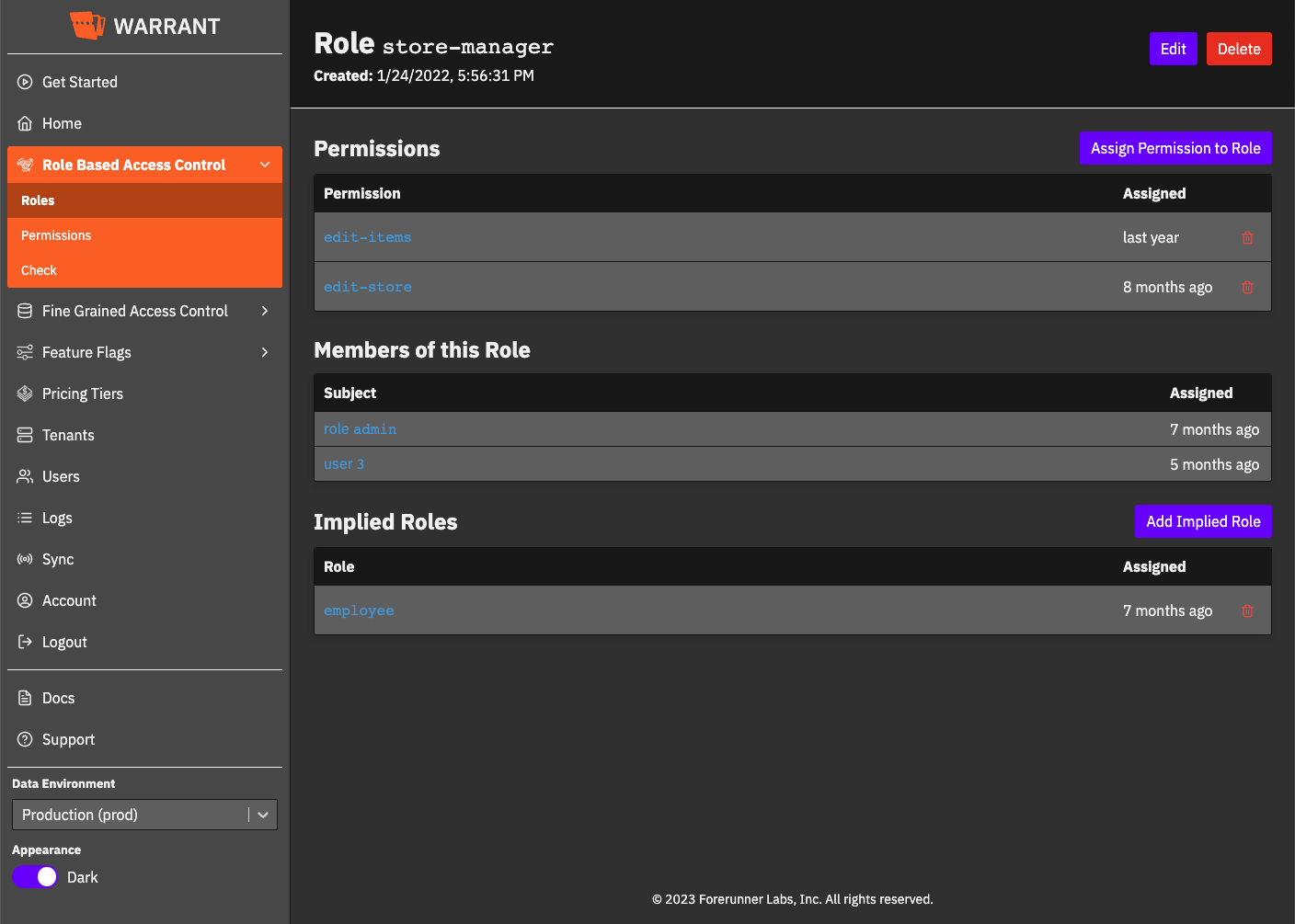Remove edit-store permission using trash icon

tap(1247, 288)
